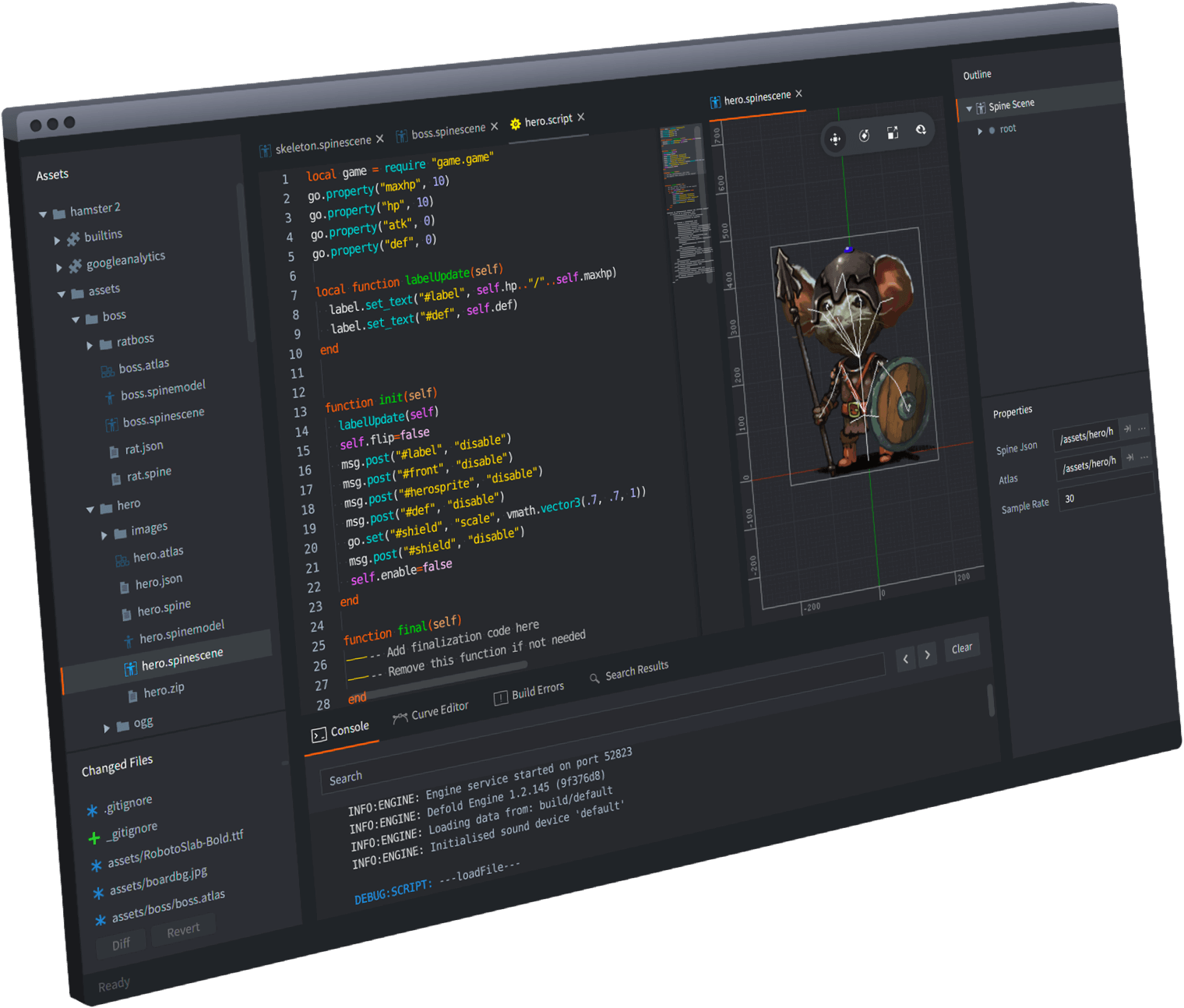Select the Move tool in the scene toolbar
This screenshot has width=1184, height=1008.
tap(836, 139)
